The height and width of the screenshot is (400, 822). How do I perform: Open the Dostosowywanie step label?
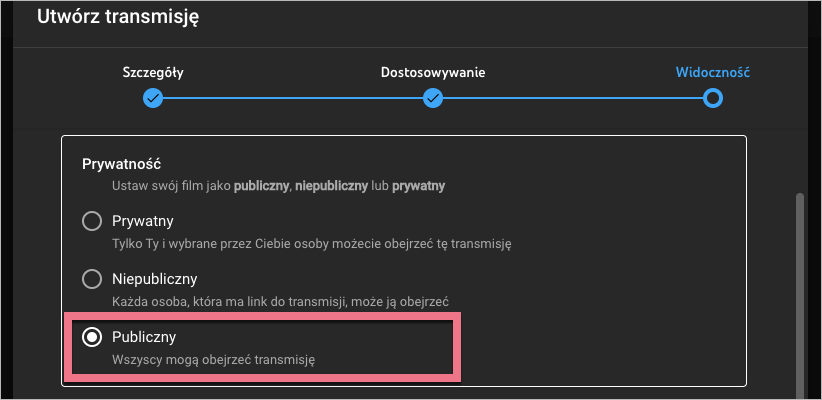[433, 73]
